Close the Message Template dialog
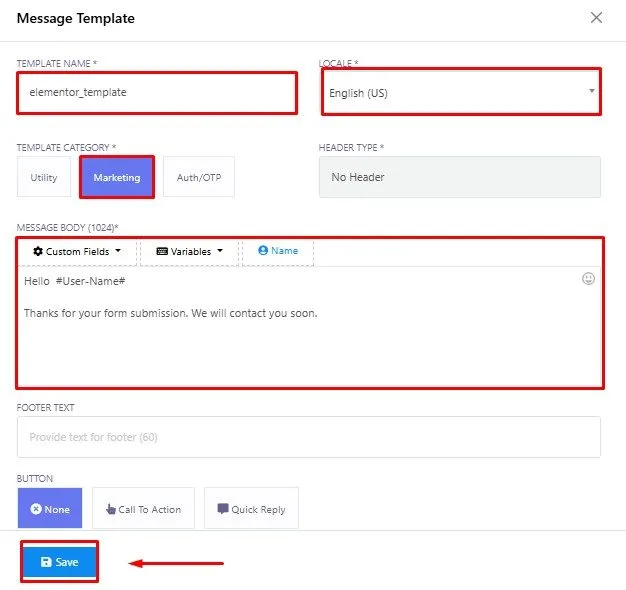Image resolution: width=626 pixels, height=590 pixels. pyautogui.click(x=596, y=18)
